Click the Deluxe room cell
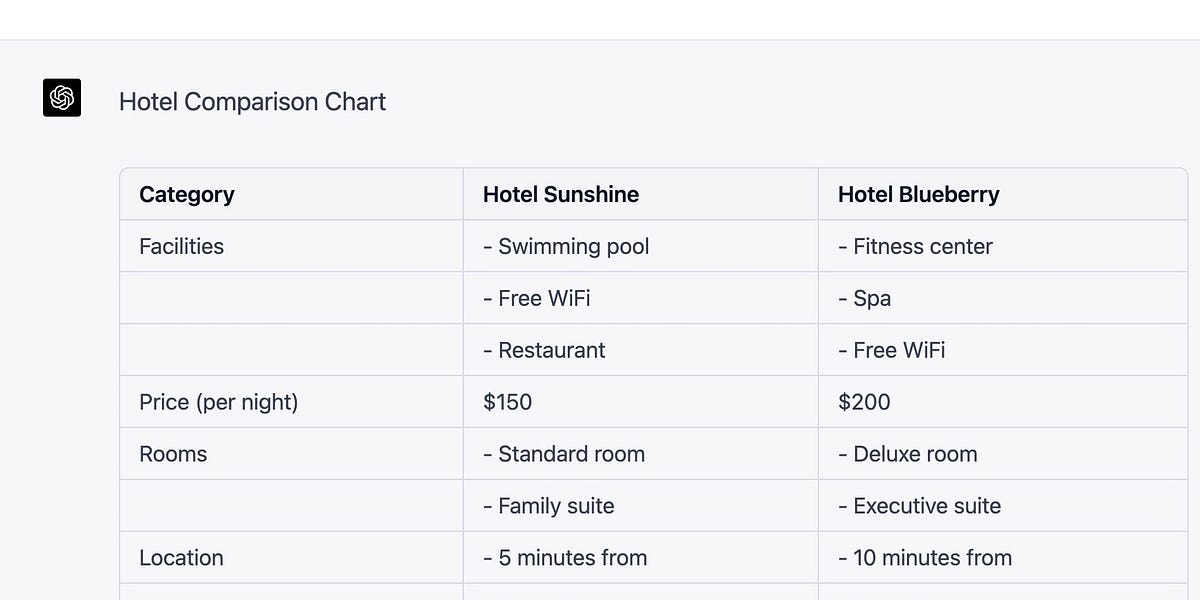This screenshot has height=600, width=1200. coord(907,454)
